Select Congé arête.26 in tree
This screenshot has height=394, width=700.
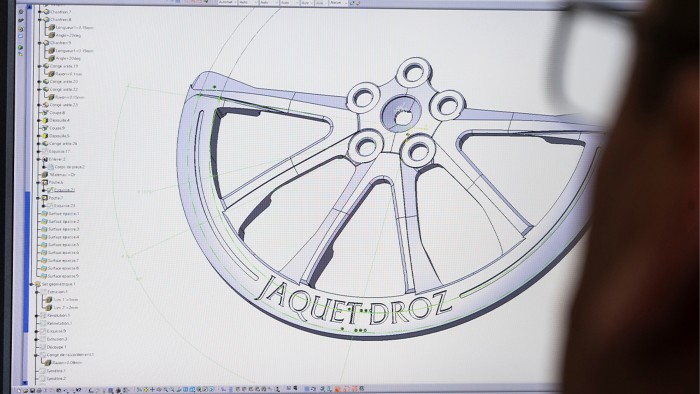click(x=63, y=144)
